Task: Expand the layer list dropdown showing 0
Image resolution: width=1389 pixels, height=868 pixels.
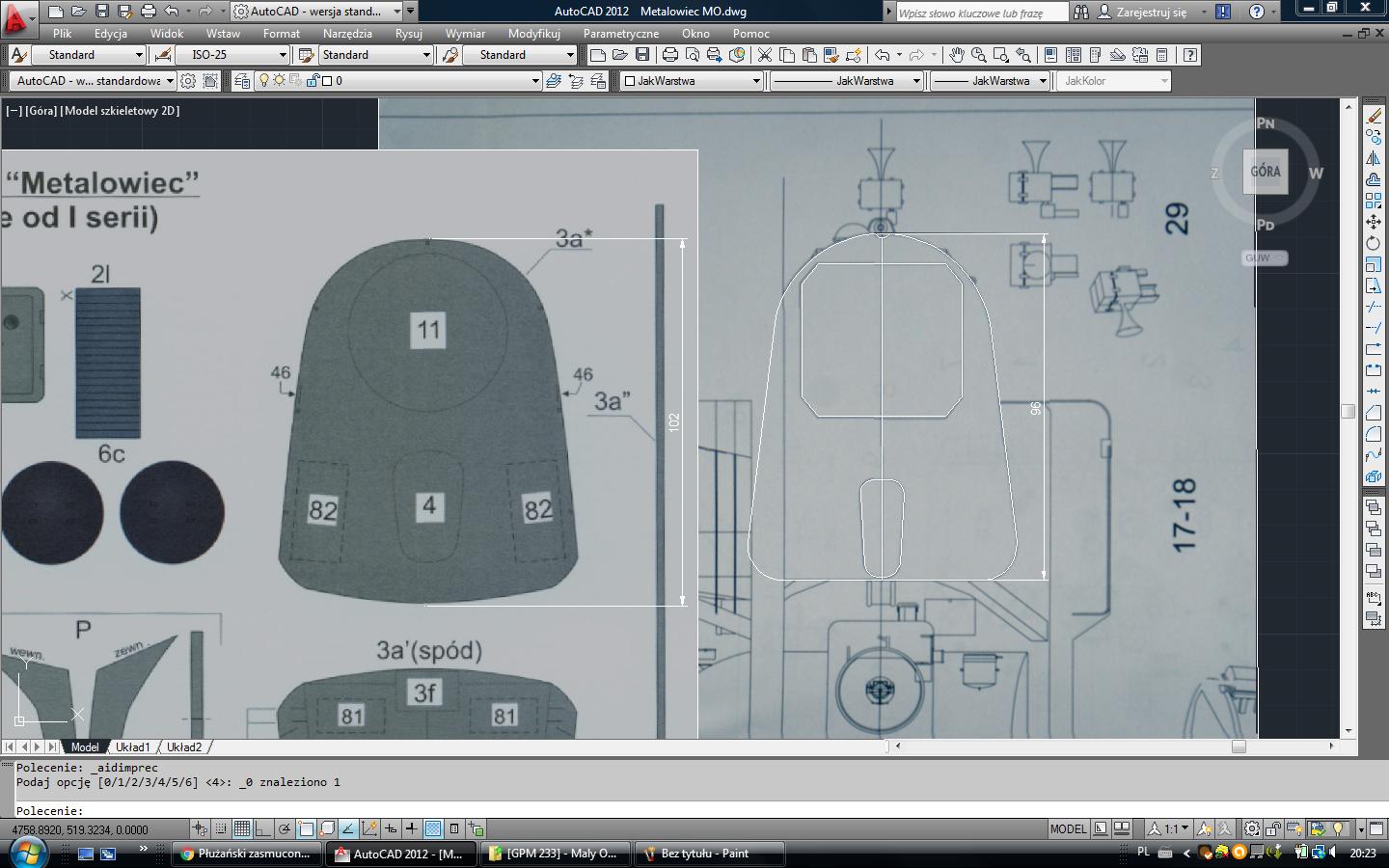Action: click(x=535, y=81)
